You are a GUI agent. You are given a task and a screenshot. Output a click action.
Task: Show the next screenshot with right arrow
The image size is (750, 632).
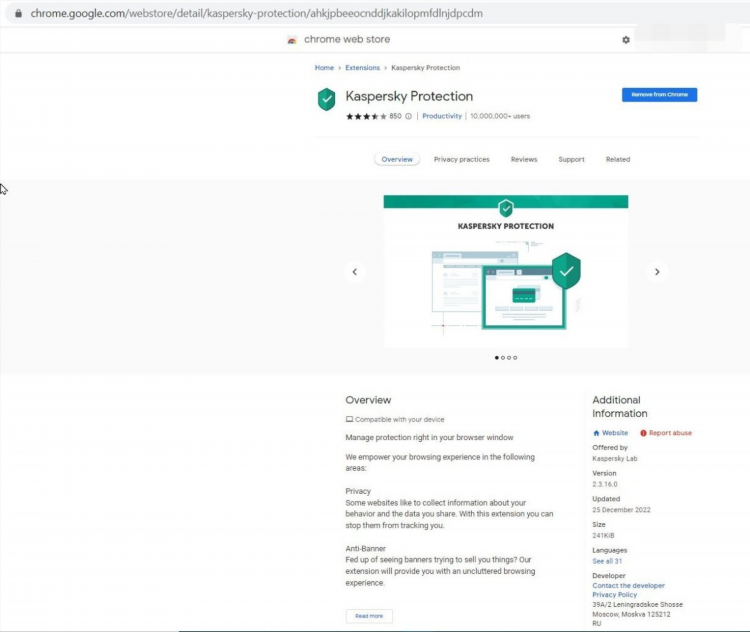pos(657,272)
